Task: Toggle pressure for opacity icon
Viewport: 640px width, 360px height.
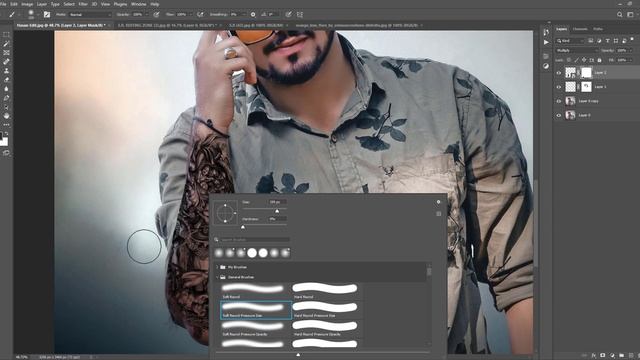Action: [156, 14]
